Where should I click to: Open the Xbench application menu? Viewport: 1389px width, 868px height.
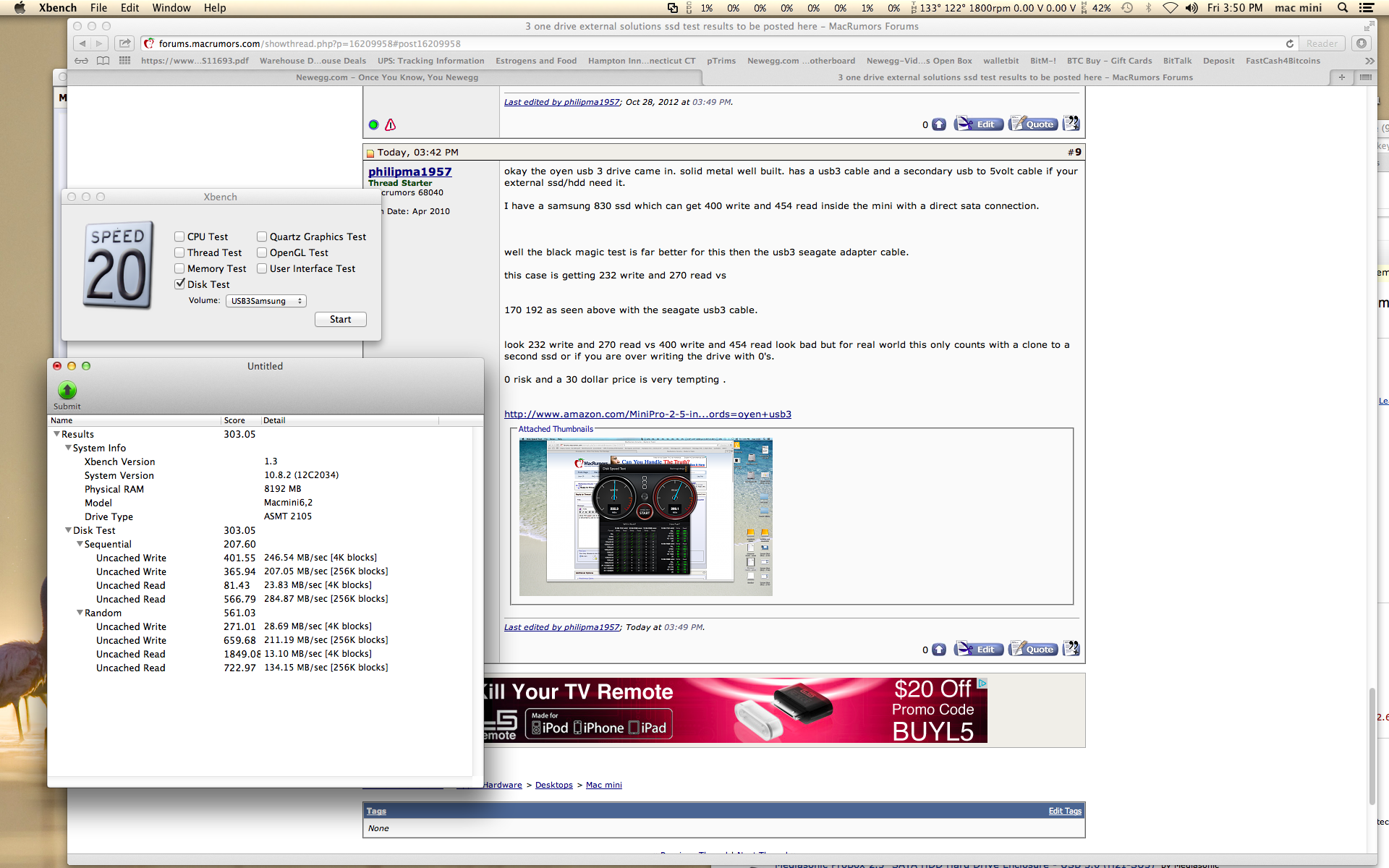pyautogui.click(x=58, y=8)
